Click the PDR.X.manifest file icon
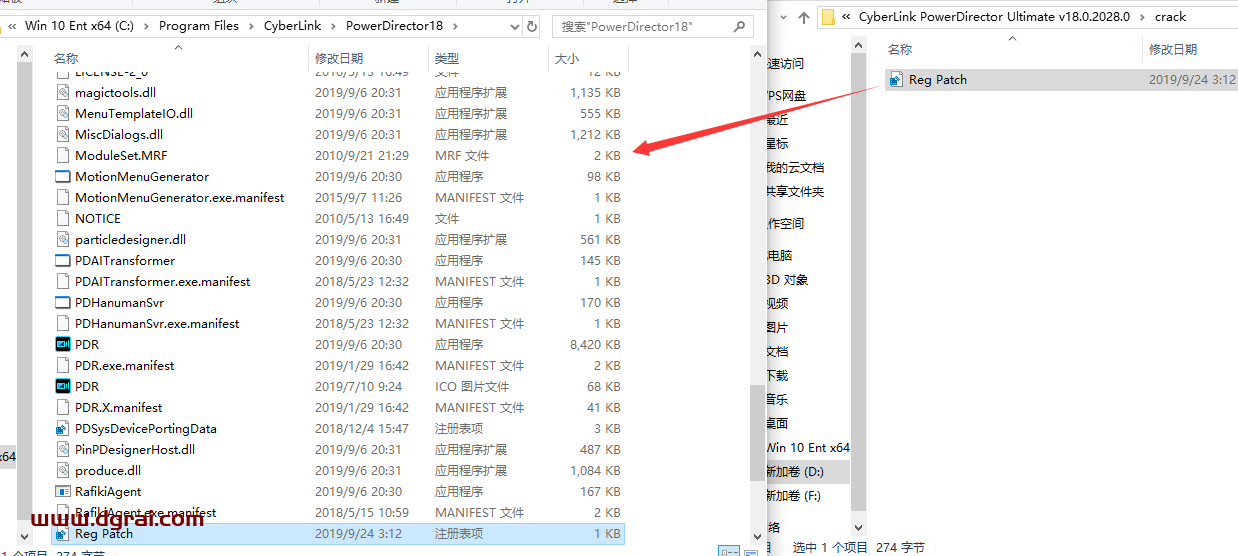The width and height of the screenshot is (1238, 556). click(x=63, y=407)
